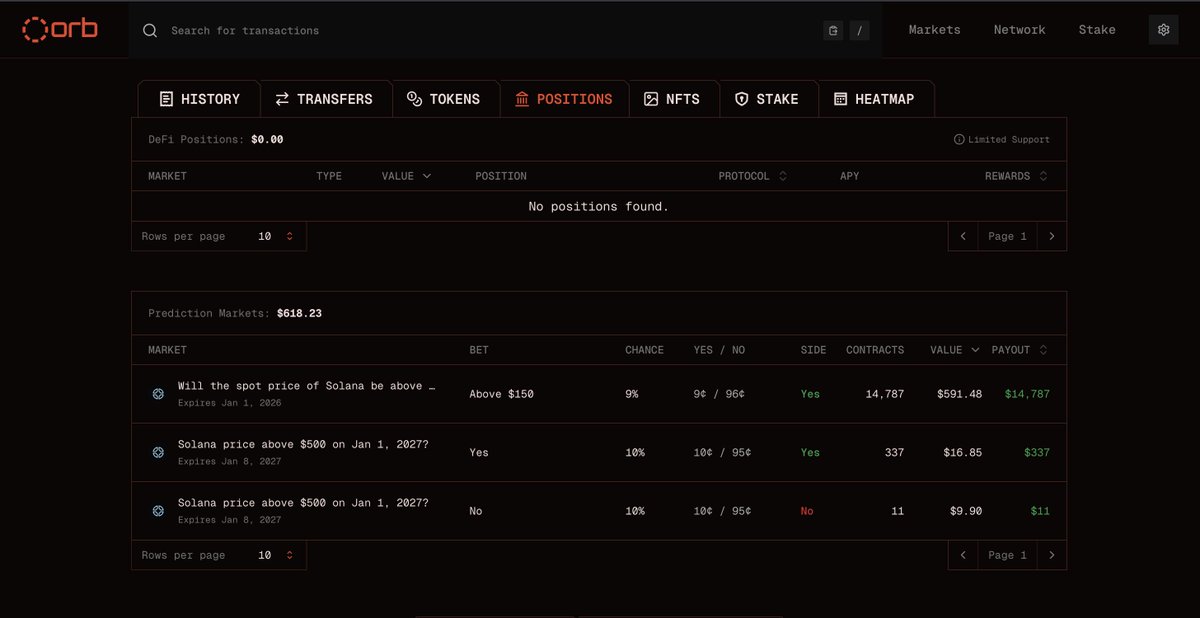Click the red 'No' side label

click(807, 511)
